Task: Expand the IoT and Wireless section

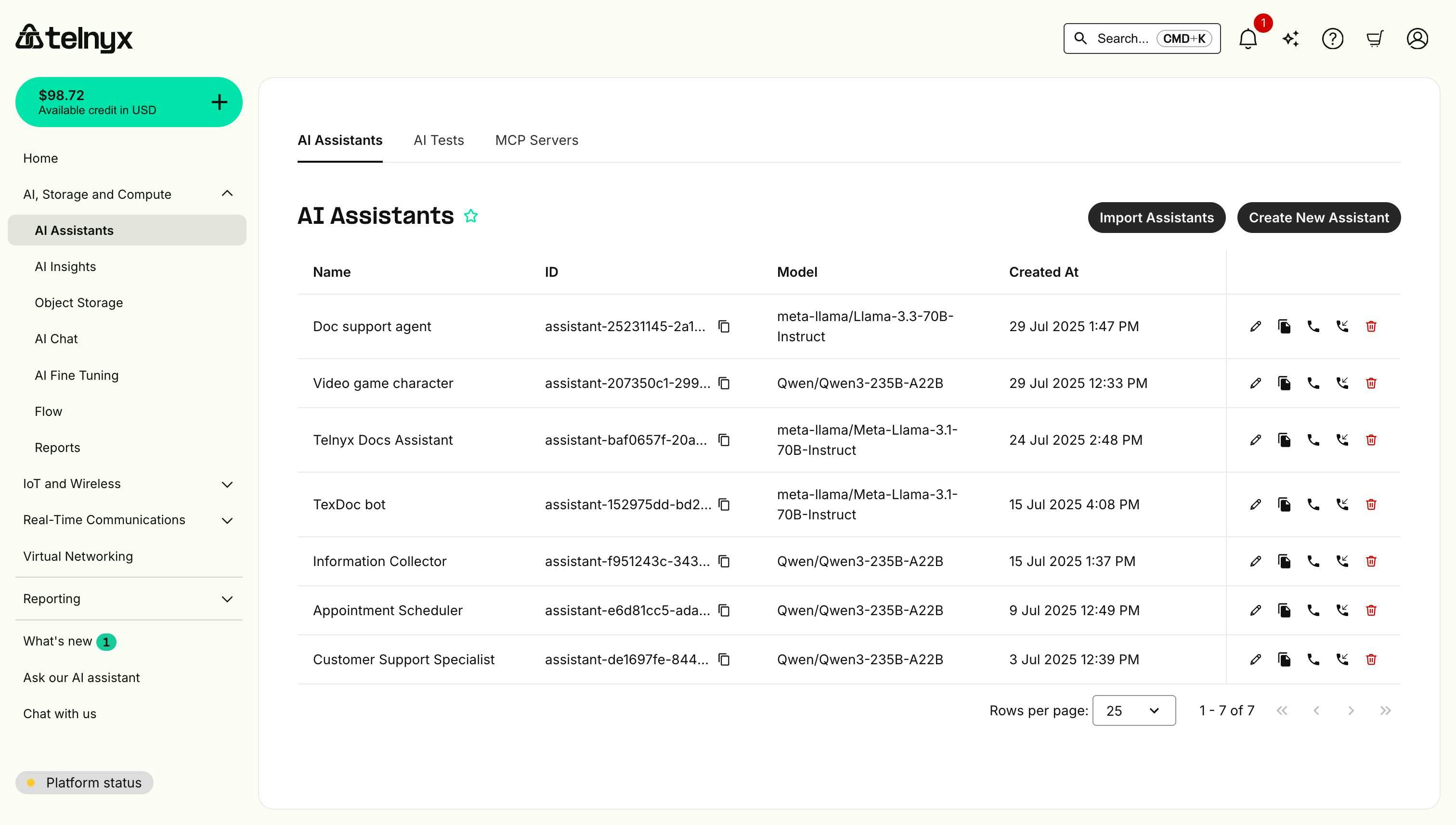Action: pyautogui.click(x=227, y=484)
